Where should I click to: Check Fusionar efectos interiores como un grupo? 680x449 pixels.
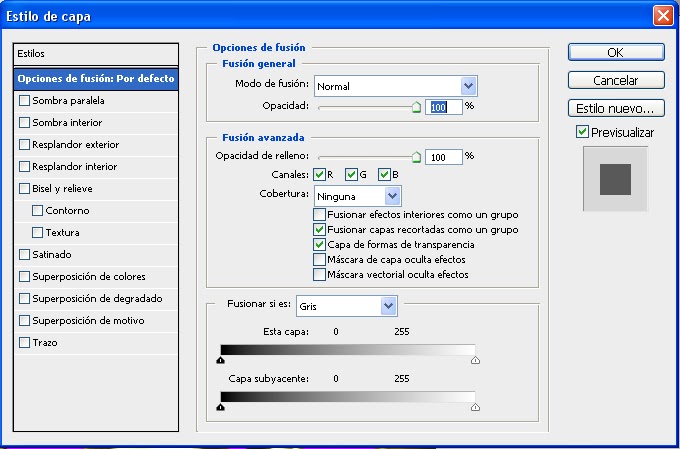coord(320,215)
